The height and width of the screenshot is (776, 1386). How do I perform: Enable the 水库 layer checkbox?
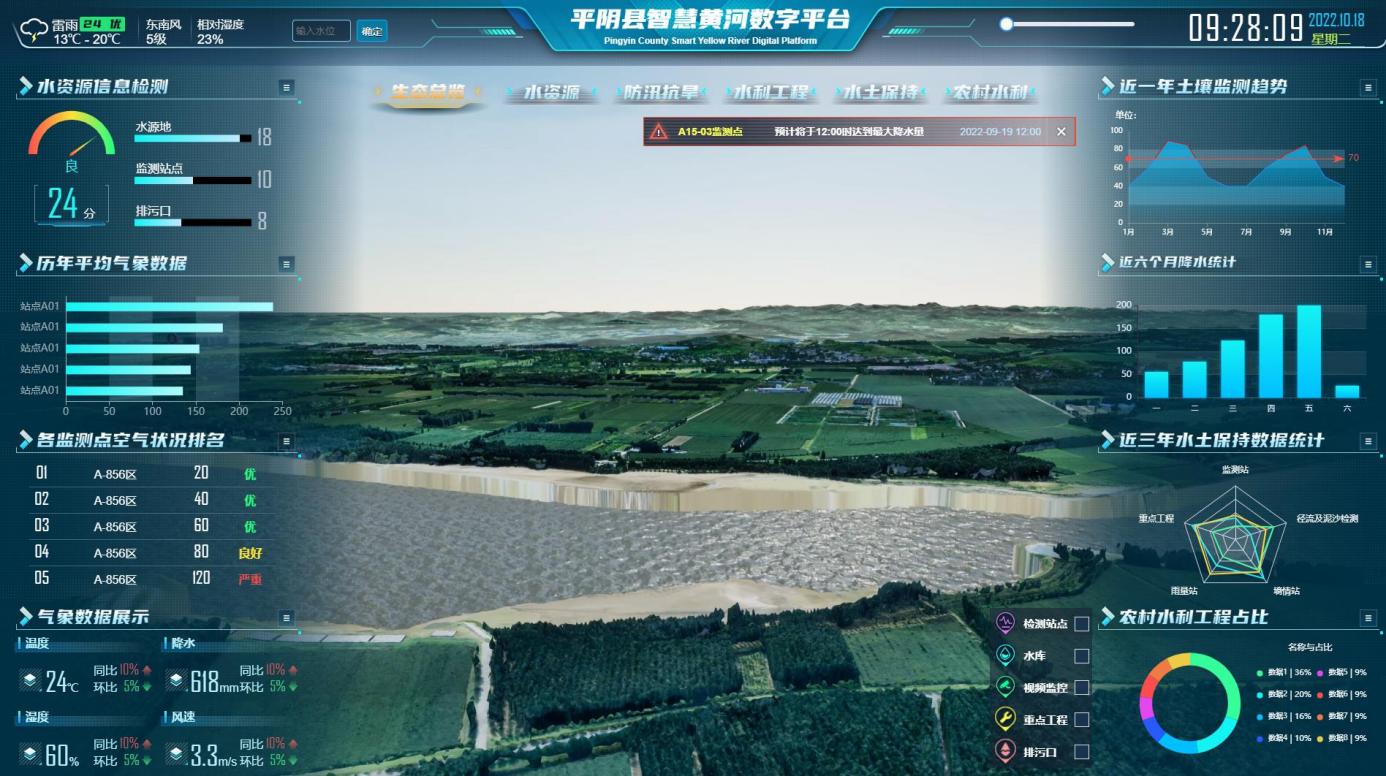point(1081,656)
